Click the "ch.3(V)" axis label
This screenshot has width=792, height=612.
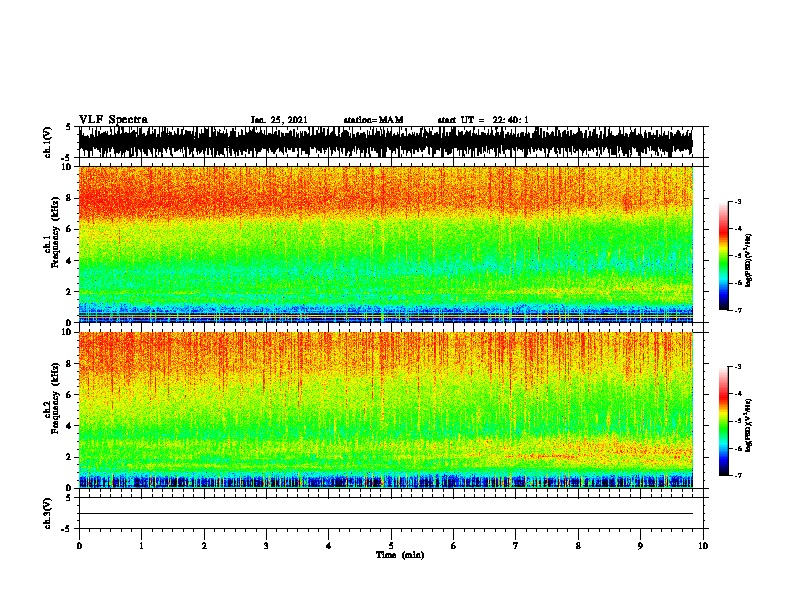click(x=48, y=513)
